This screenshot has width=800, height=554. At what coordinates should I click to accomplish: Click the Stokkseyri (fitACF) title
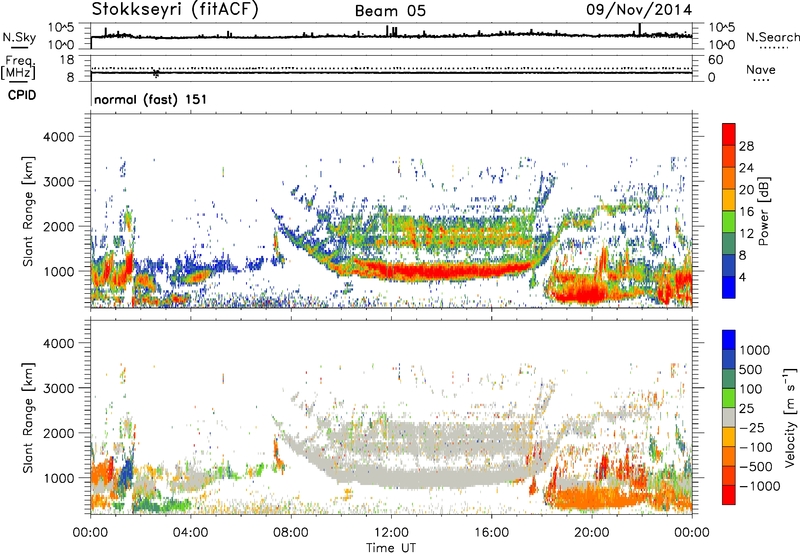[x=175, y=10]
